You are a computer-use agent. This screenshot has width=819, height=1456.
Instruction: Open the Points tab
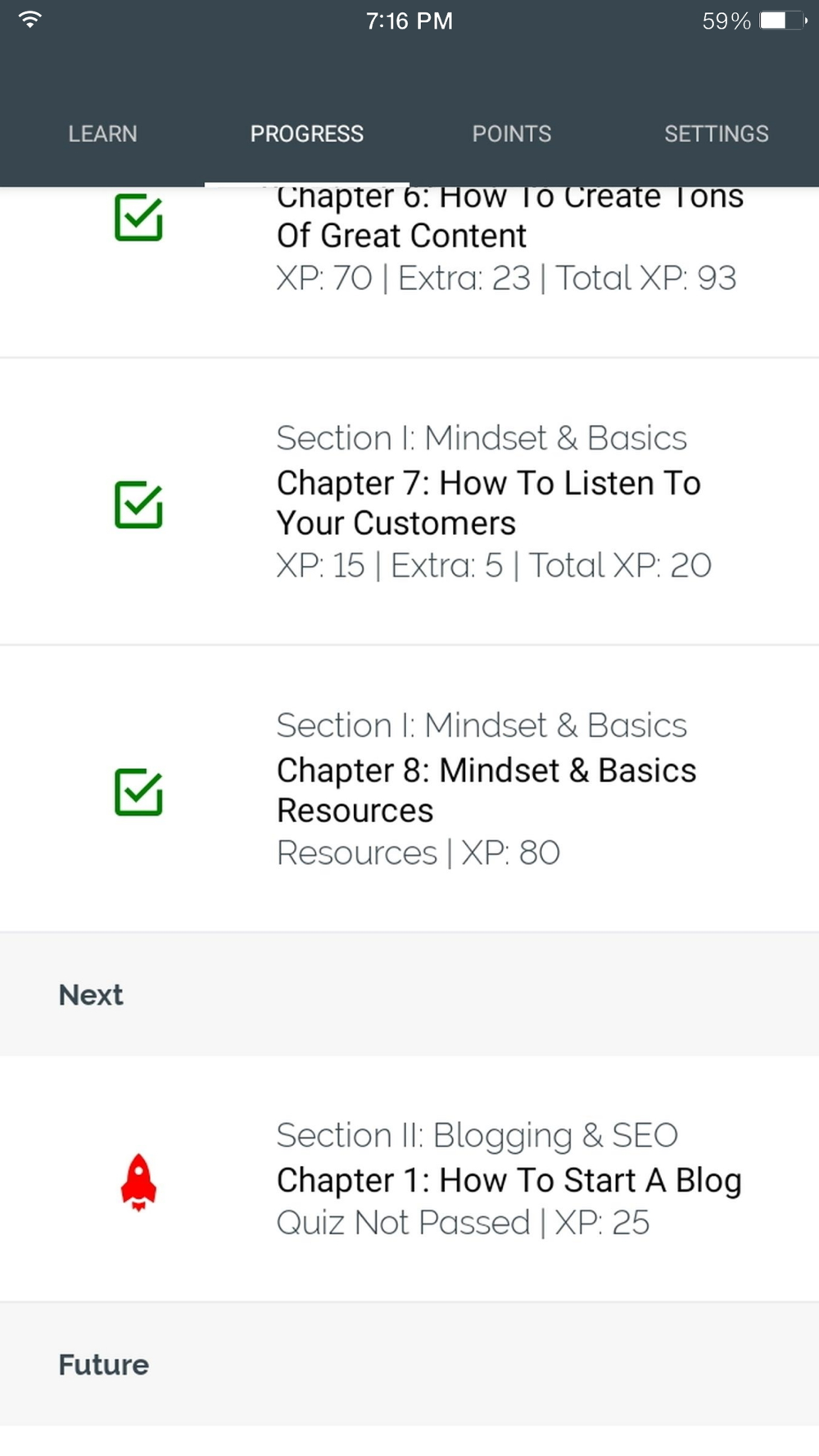pos(512,133)
